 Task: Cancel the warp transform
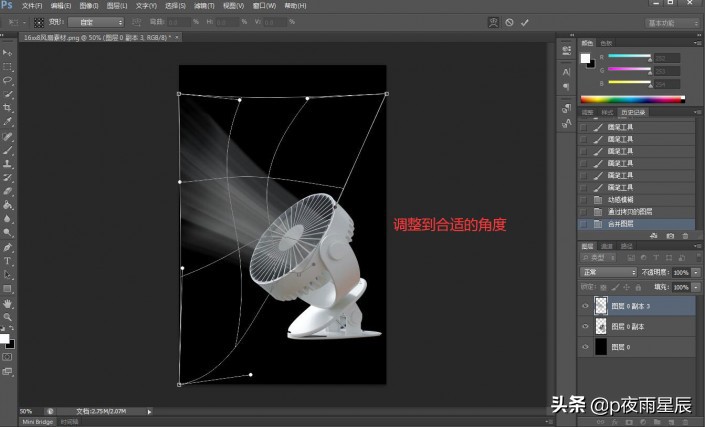pyautogui.click(x=509, y=22)
